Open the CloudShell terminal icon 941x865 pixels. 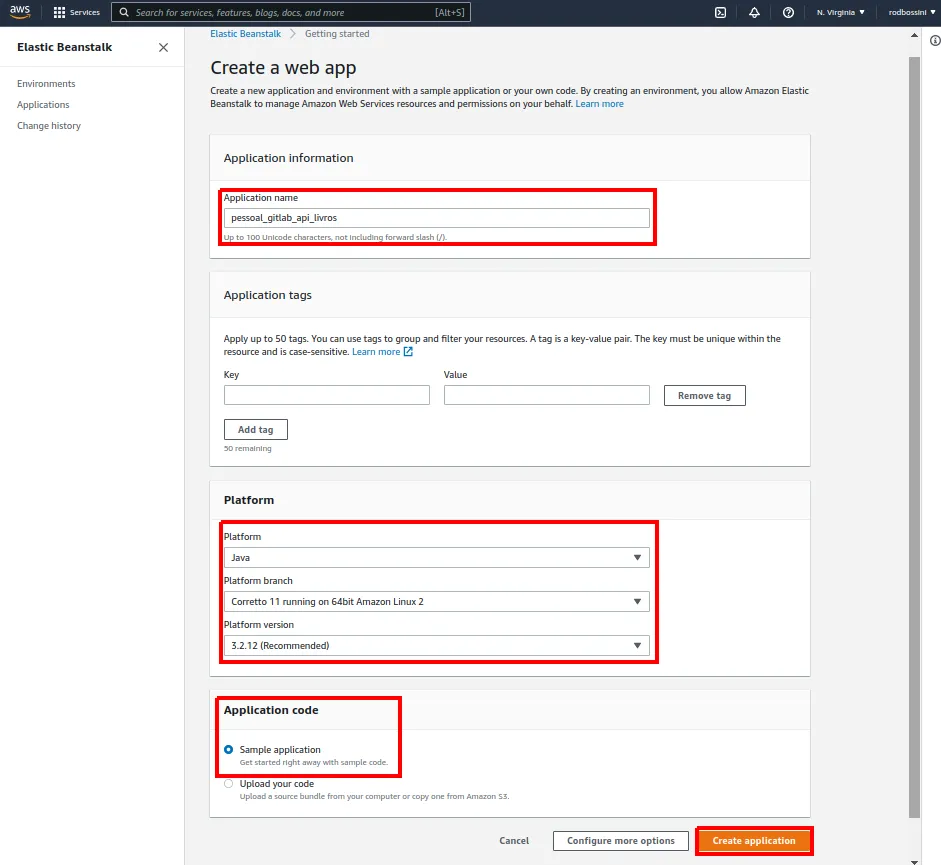pyautogui.click(x=720, y=12)
